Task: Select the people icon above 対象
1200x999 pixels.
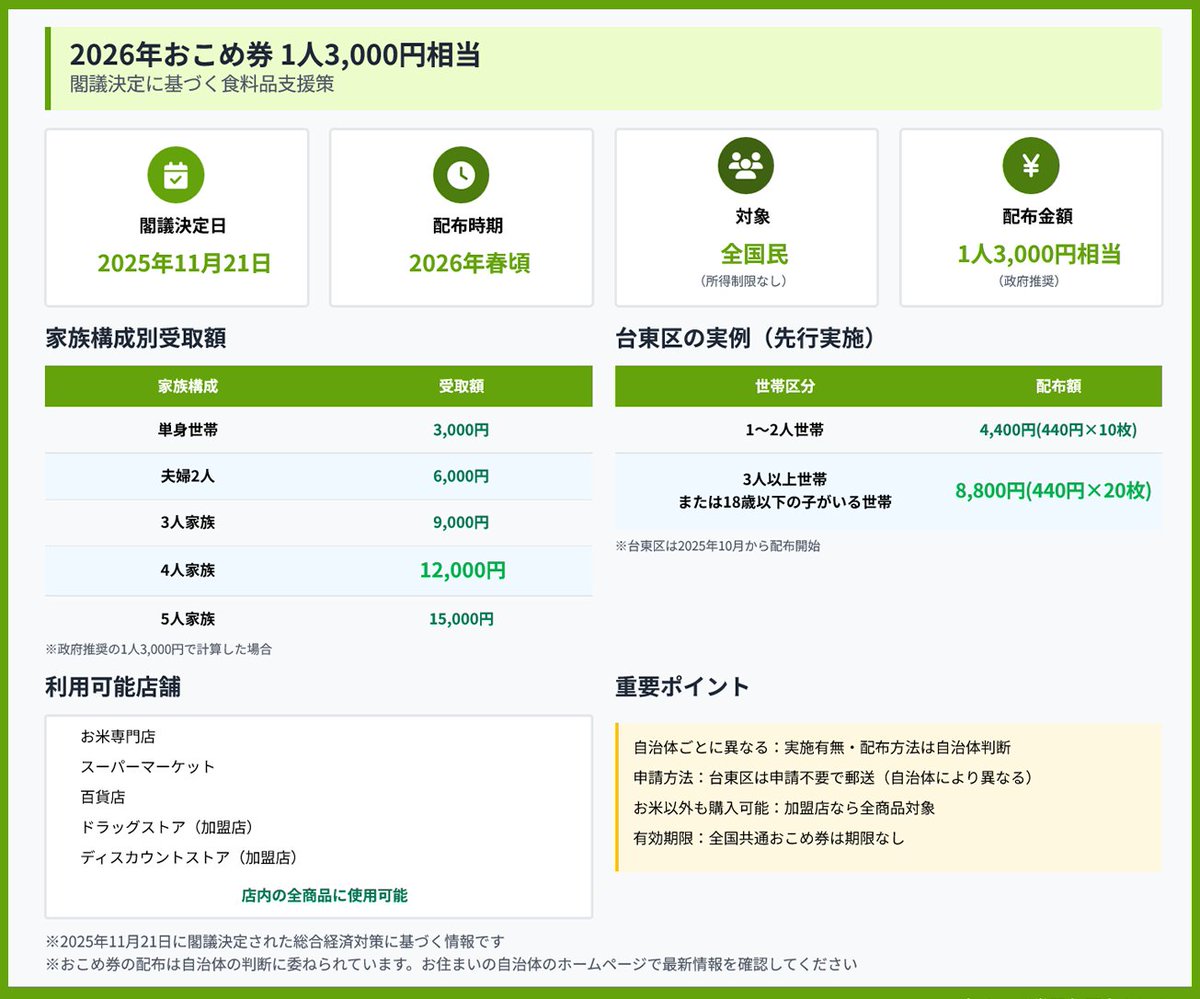Action: pyautogui.click(x=748, y=166)
